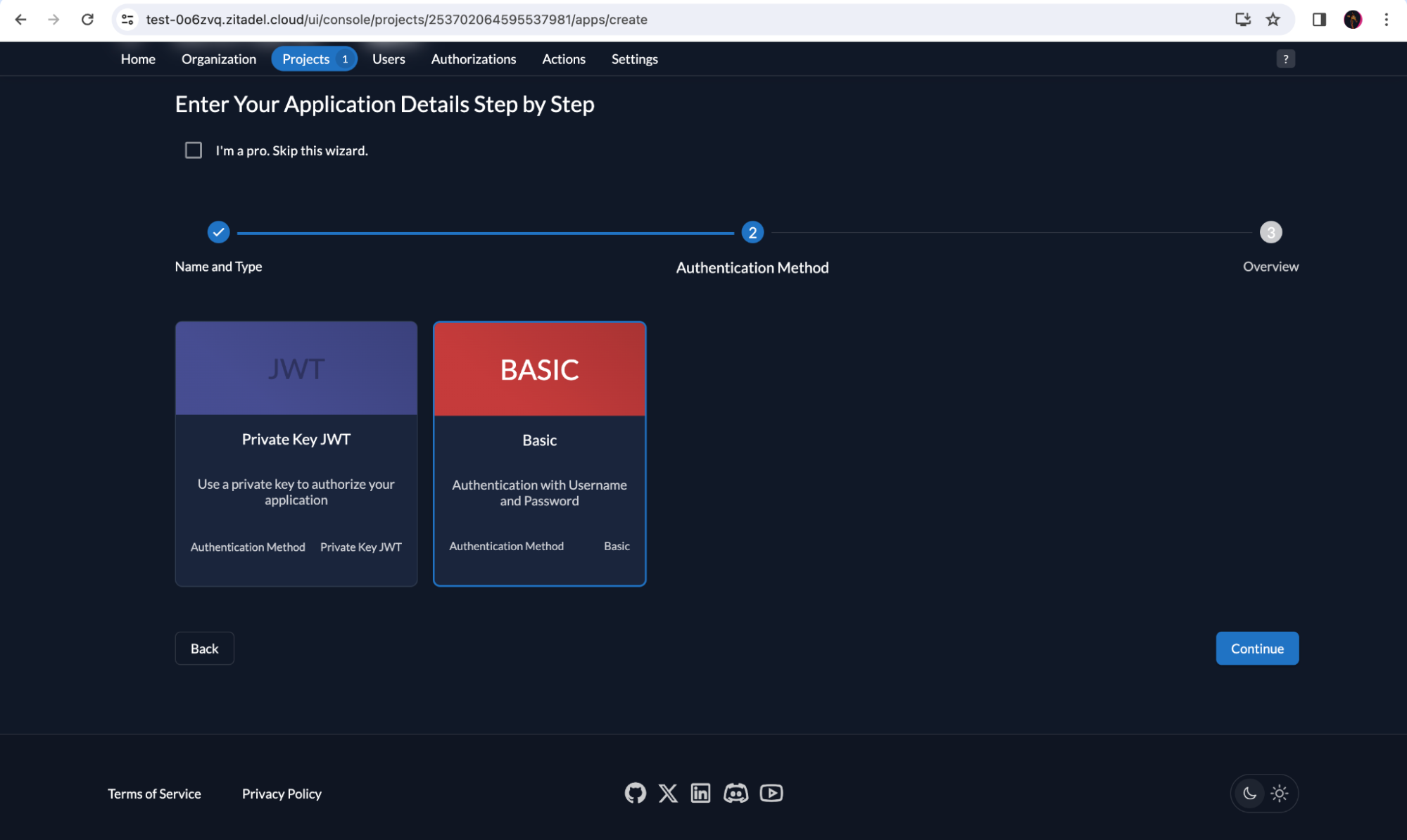Switch to light theme sun toggle

tap(1280, 794)
